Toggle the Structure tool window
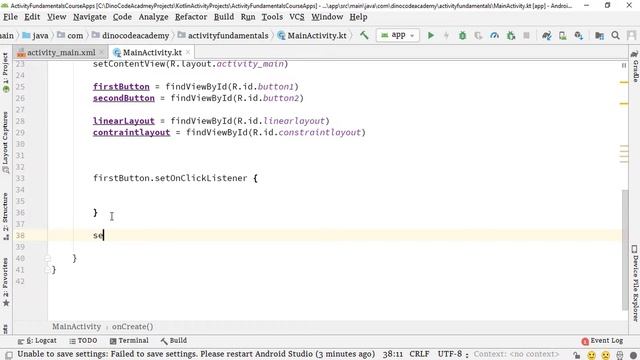This screenshot has height=360, width=640. click(x=5, y=217)
